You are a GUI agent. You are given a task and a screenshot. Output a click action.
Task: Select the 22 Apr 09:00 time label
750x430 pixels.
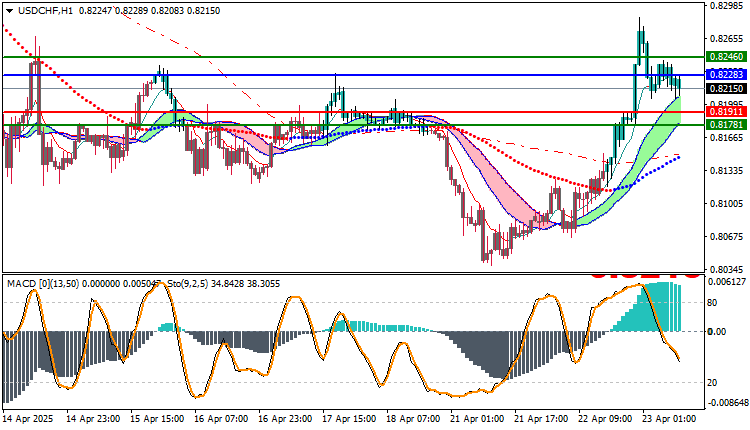click(x=606, y=419)
